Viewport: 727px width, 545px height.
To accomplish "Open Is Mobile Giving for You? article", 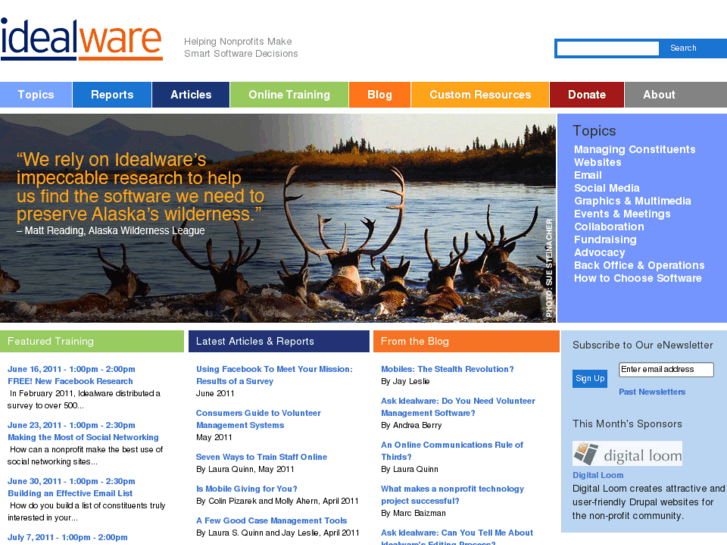I will click(x=247, y=489).
